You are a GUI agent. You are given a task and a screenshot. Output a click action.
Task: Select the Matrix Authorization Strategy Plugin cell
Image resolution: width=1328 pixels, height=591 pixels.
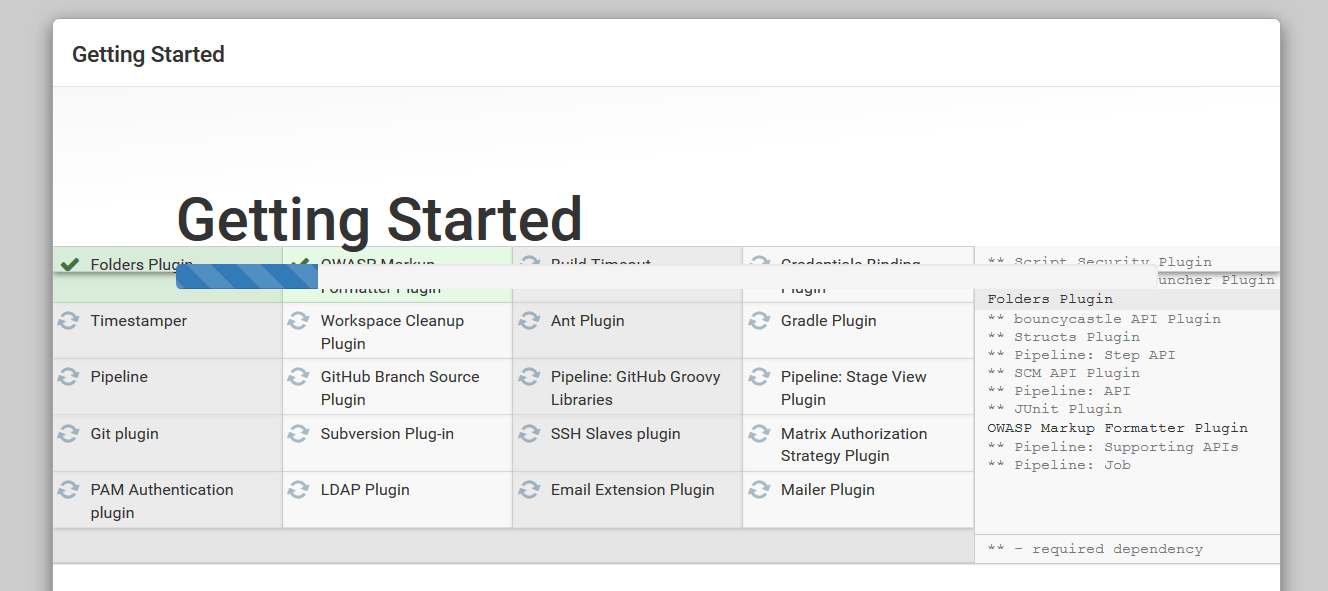point(854,443)
